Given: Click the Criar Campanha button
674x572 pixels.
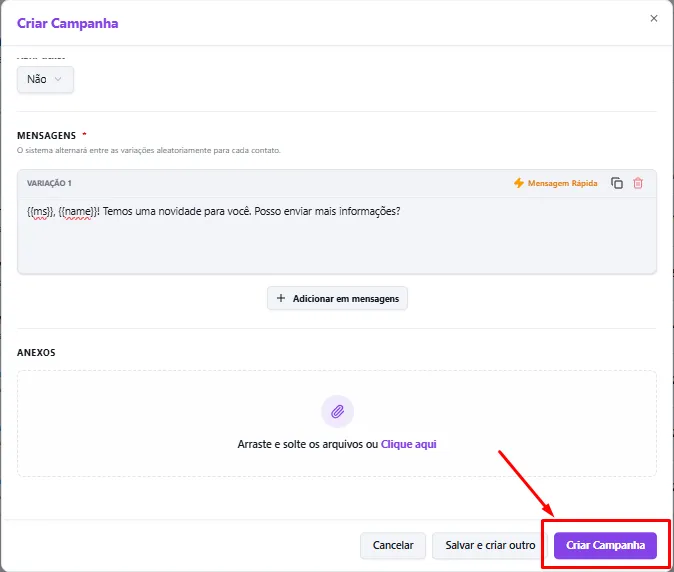Looking at the screenshot, I should [605, 545].
